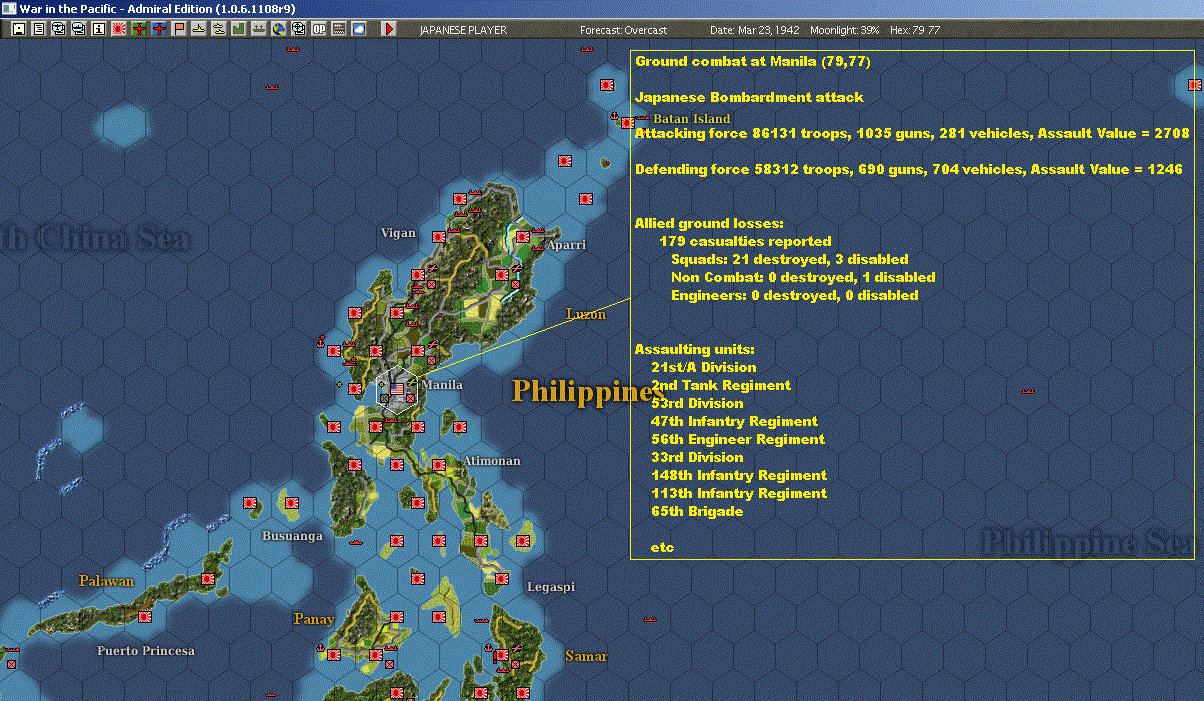Select Japanese flag marker under Palawan label
This screenshot has width=1204, height=701.
209,578
